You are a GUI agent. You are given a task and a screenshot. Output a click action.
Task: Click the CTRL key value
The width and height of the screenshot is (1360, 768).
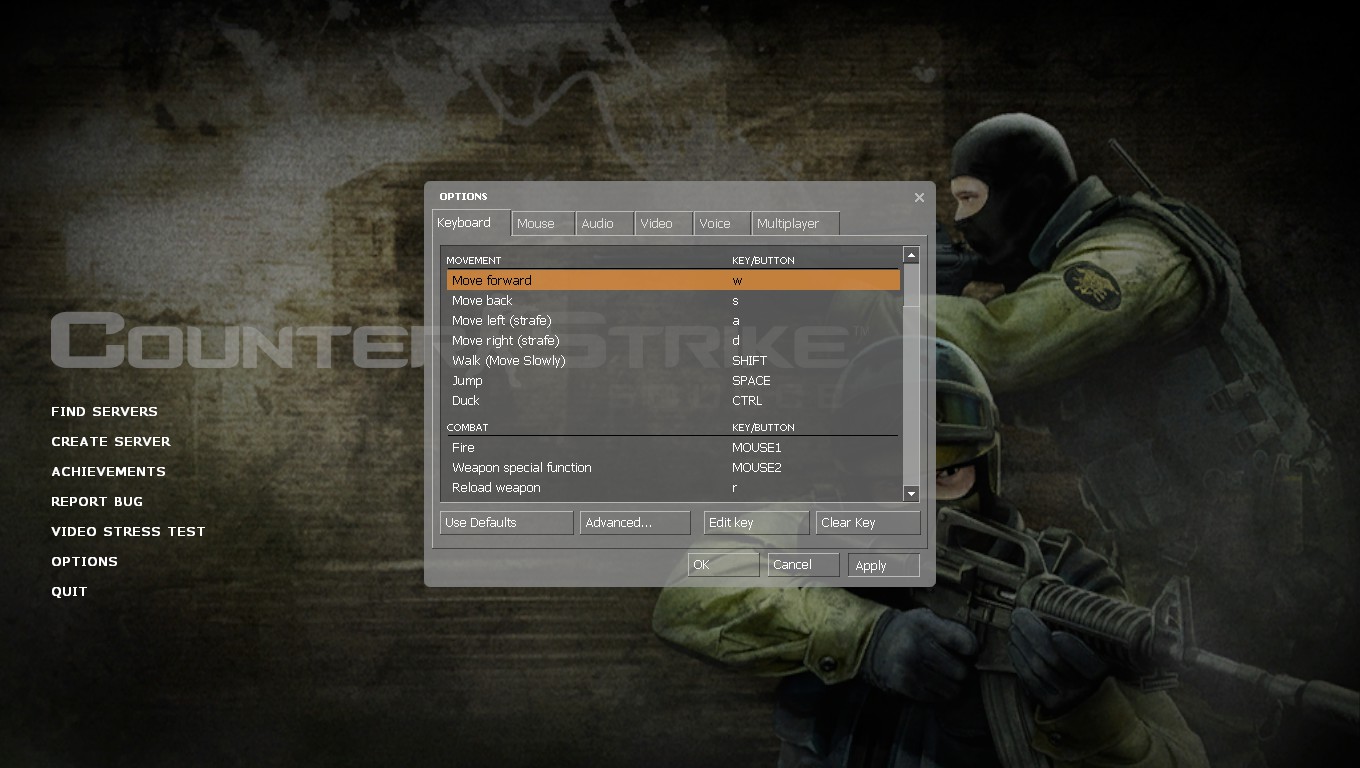(747, 400)
